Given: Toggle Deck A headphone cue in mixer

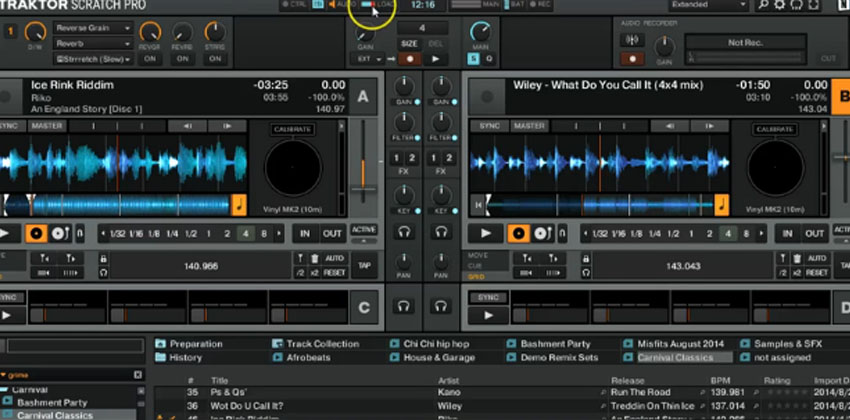Looking at the screenshot, I should click(x=403, y=233).
